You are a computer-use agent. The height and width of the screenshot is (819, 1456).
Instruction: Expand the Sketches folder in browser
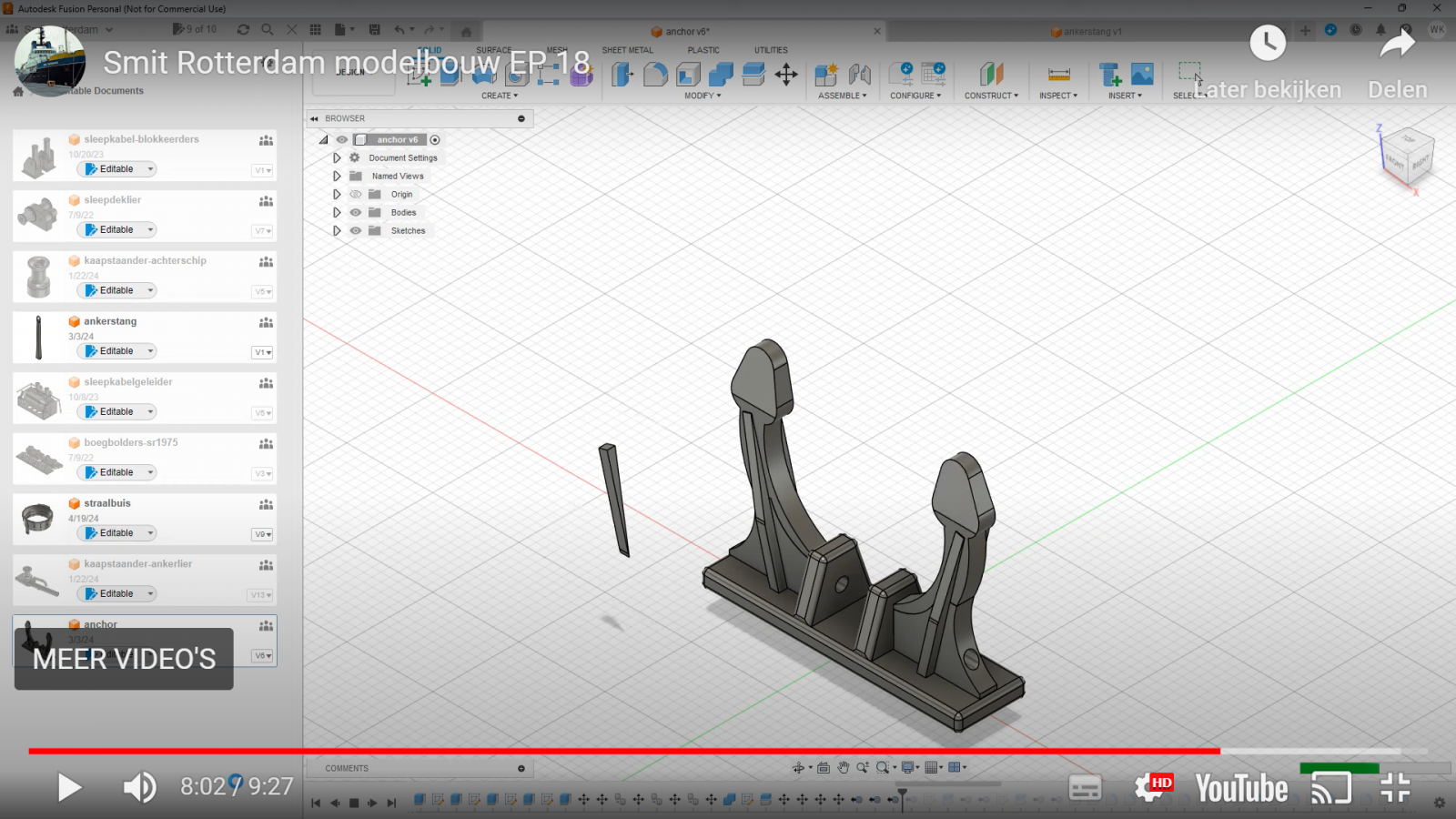click(x=337, y=230)
